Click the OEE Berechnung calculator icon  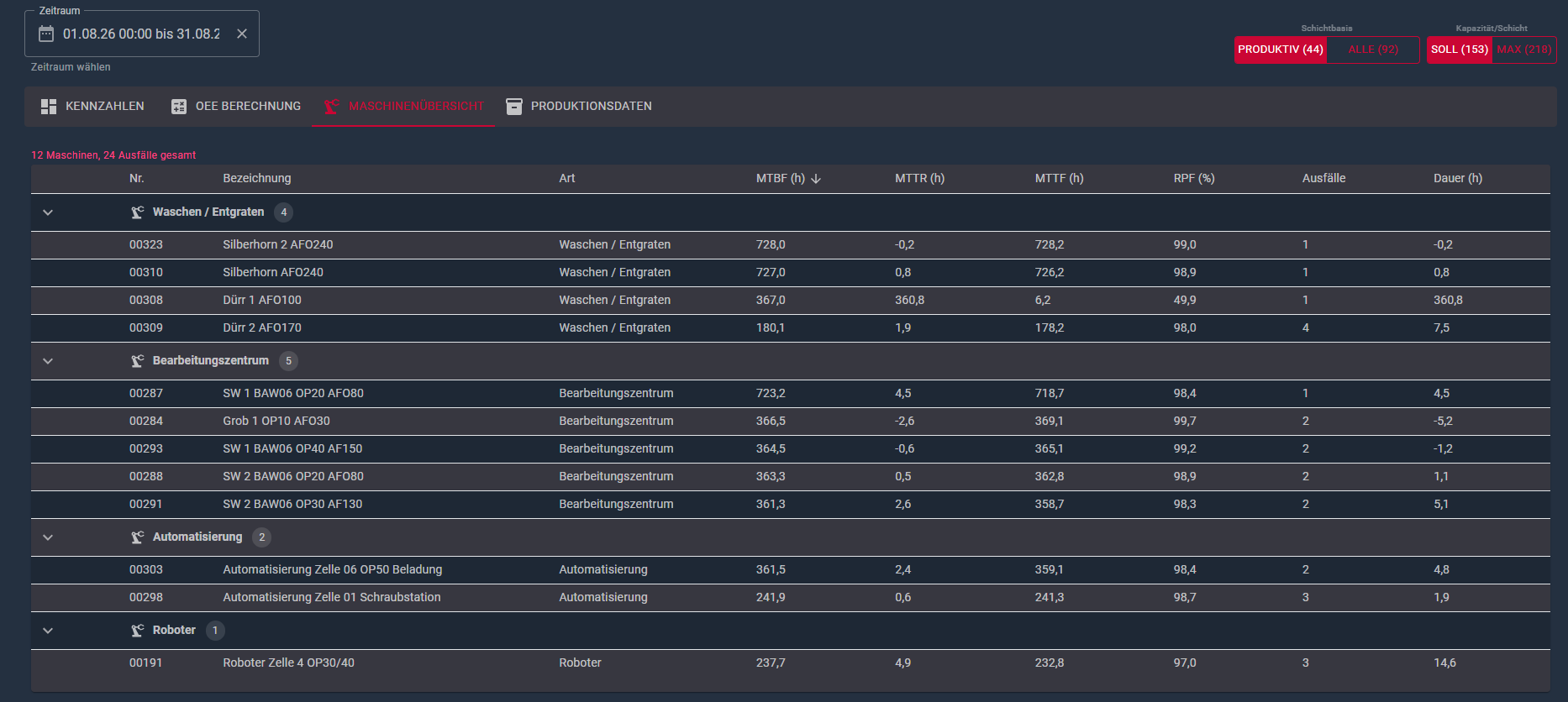point(179,107)
